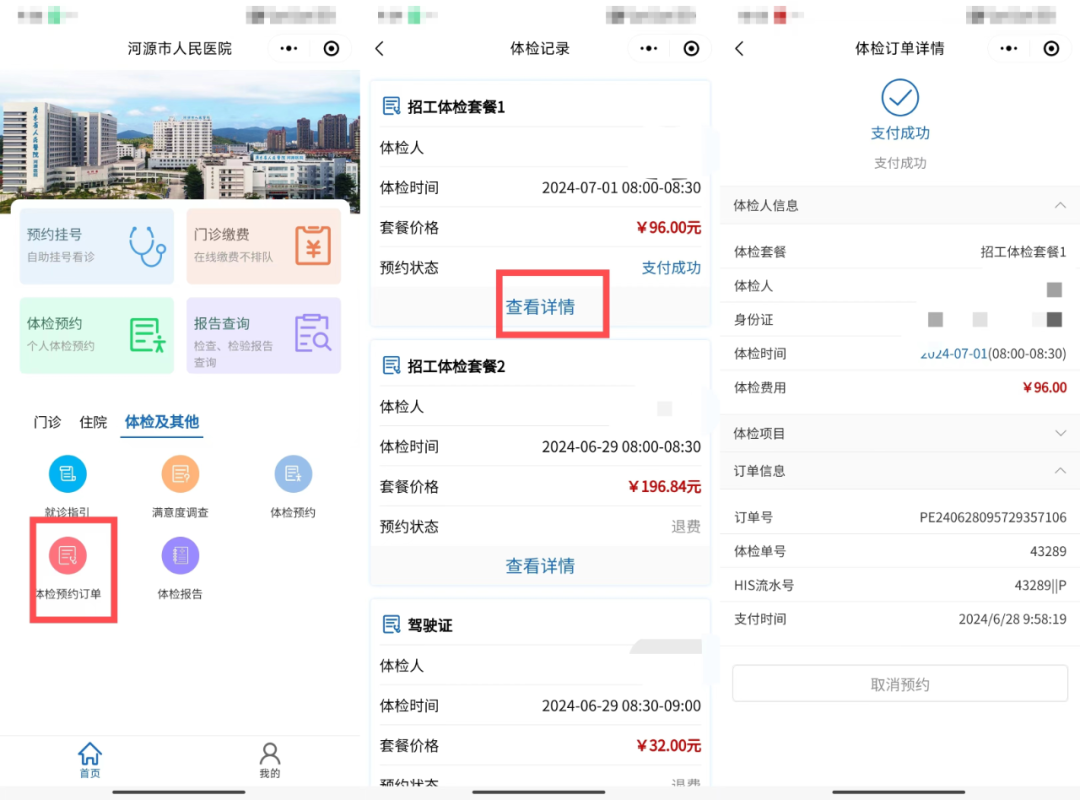
Task: Tap 体检单号 value 43289
Action: (x=1048, y=551)
